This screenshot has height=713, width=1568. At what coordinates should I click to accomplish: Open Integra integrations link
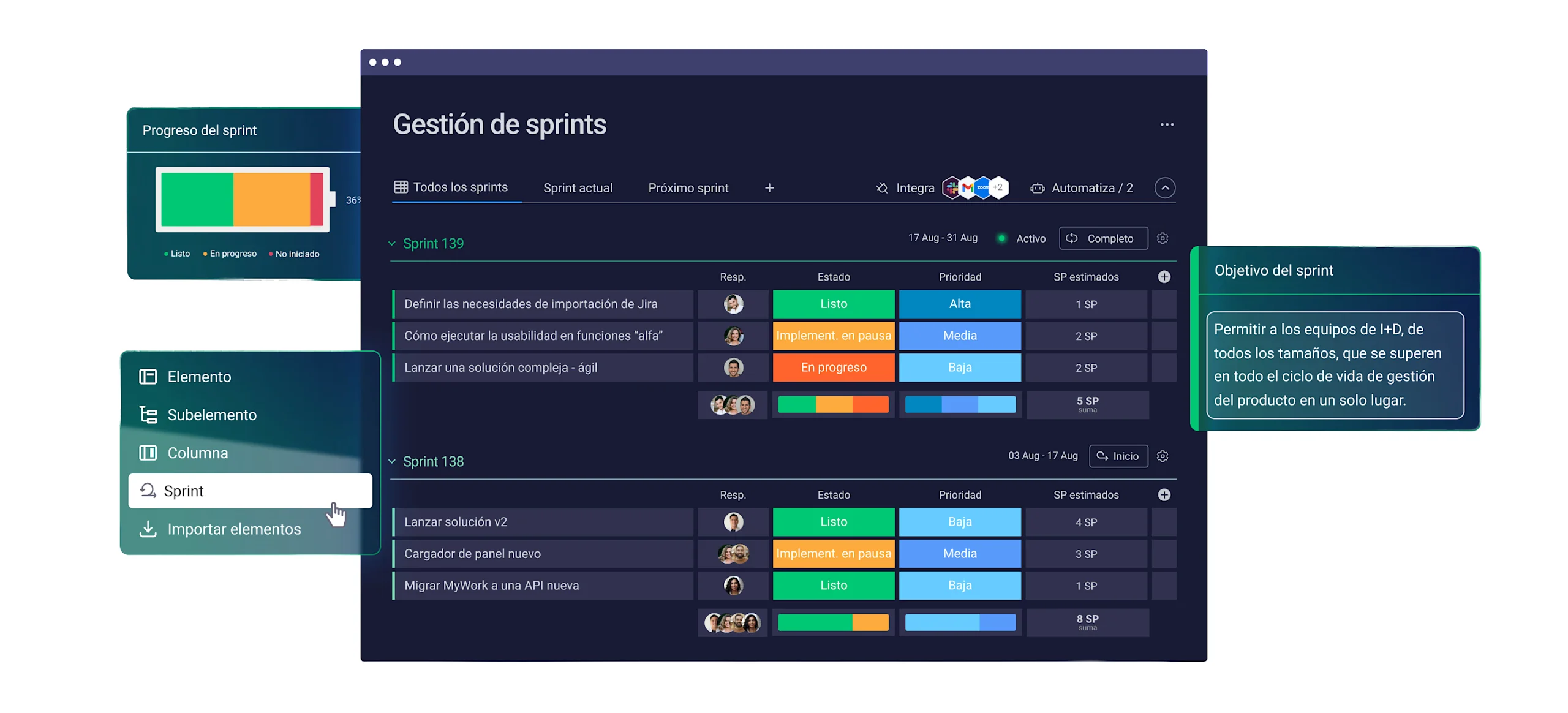tap(915, 188)
